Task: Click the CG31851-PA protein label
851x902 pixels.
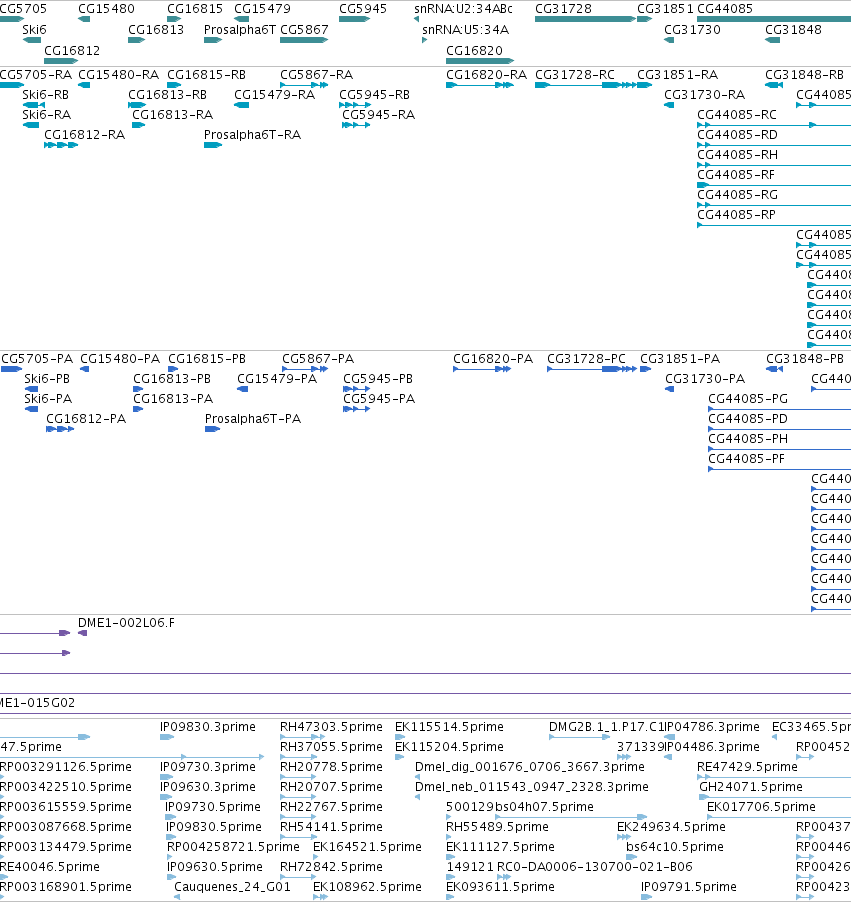Action: tap(680, 359)
